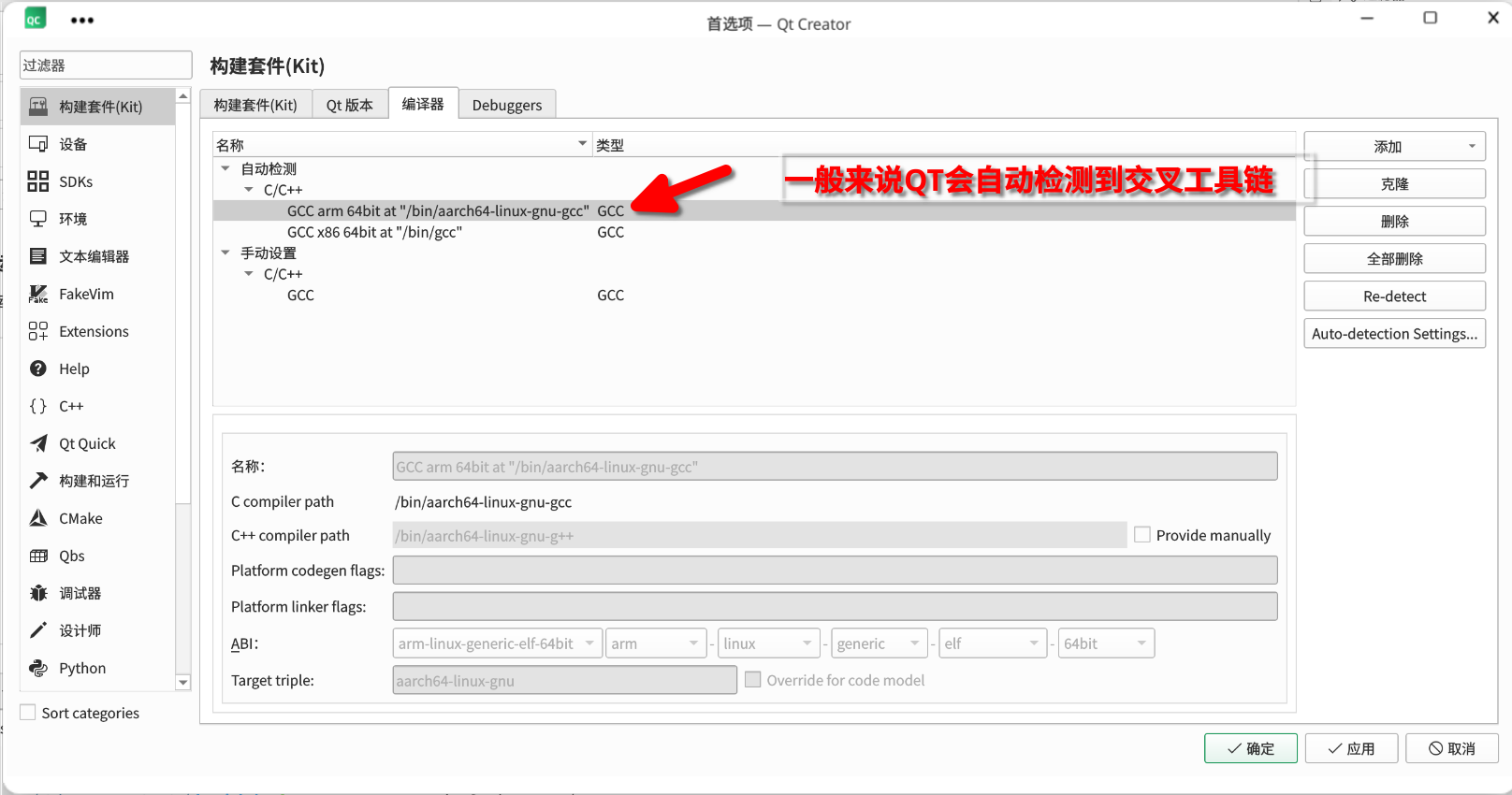Image resolution: width=1512 pixels, height=795 pixels.
Task: Open the Python settings icon
Action: (38, 668)
